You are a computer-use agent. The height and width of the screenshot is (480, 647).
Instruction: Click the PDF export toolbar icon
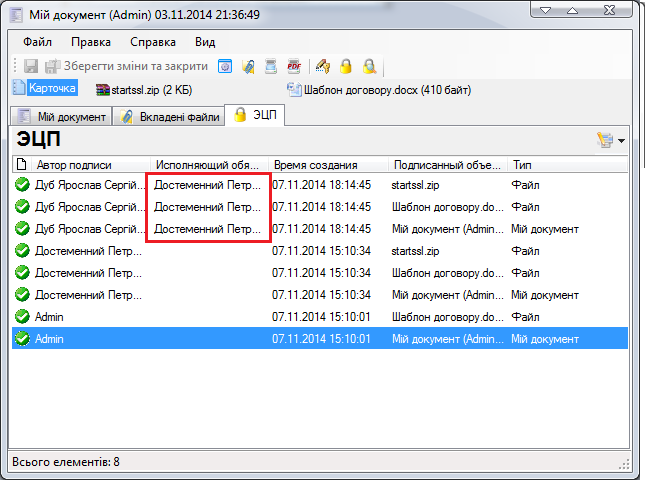pos(294,66)
